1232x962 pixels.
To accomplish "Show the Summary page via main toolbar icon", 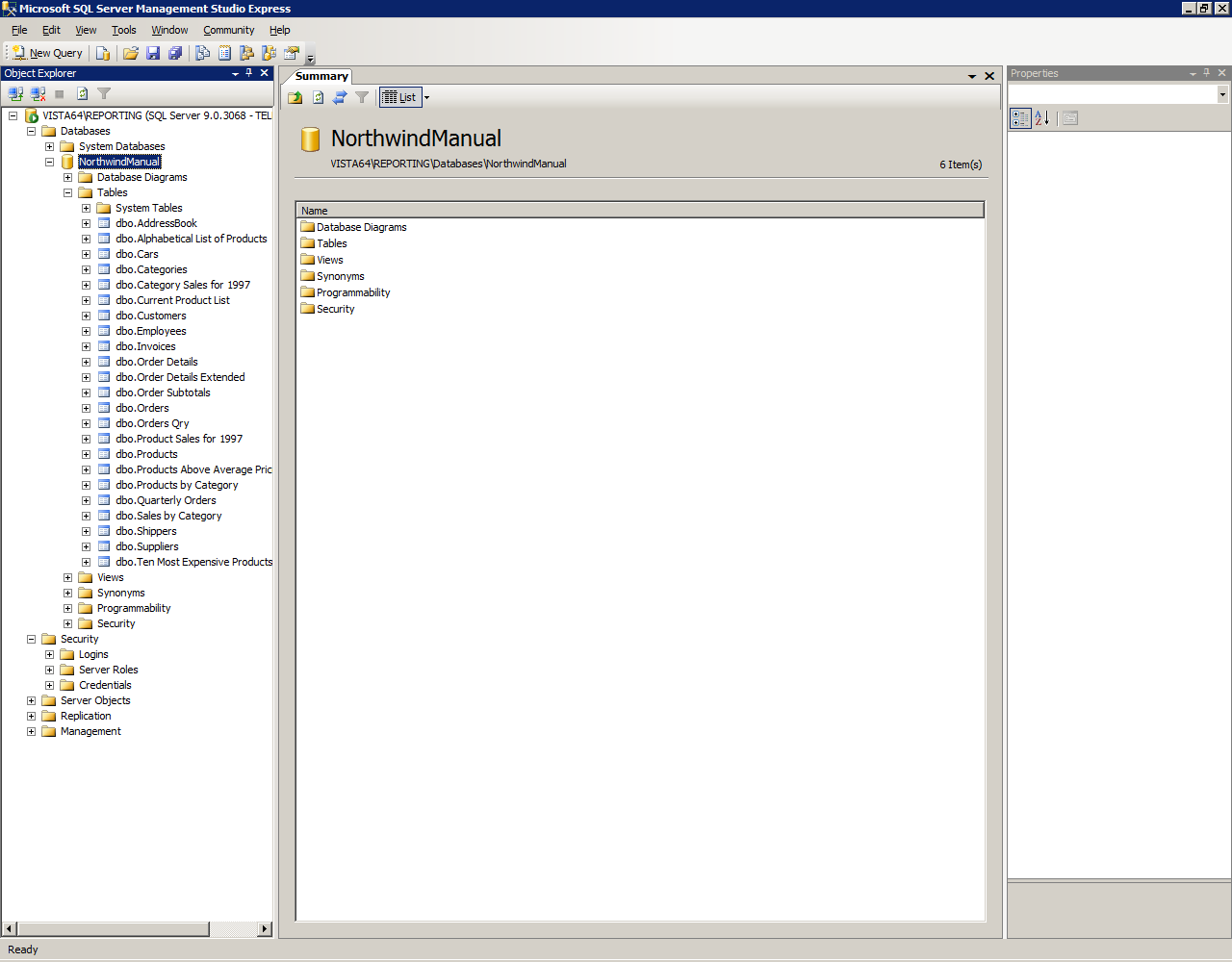I will (225, 53).
